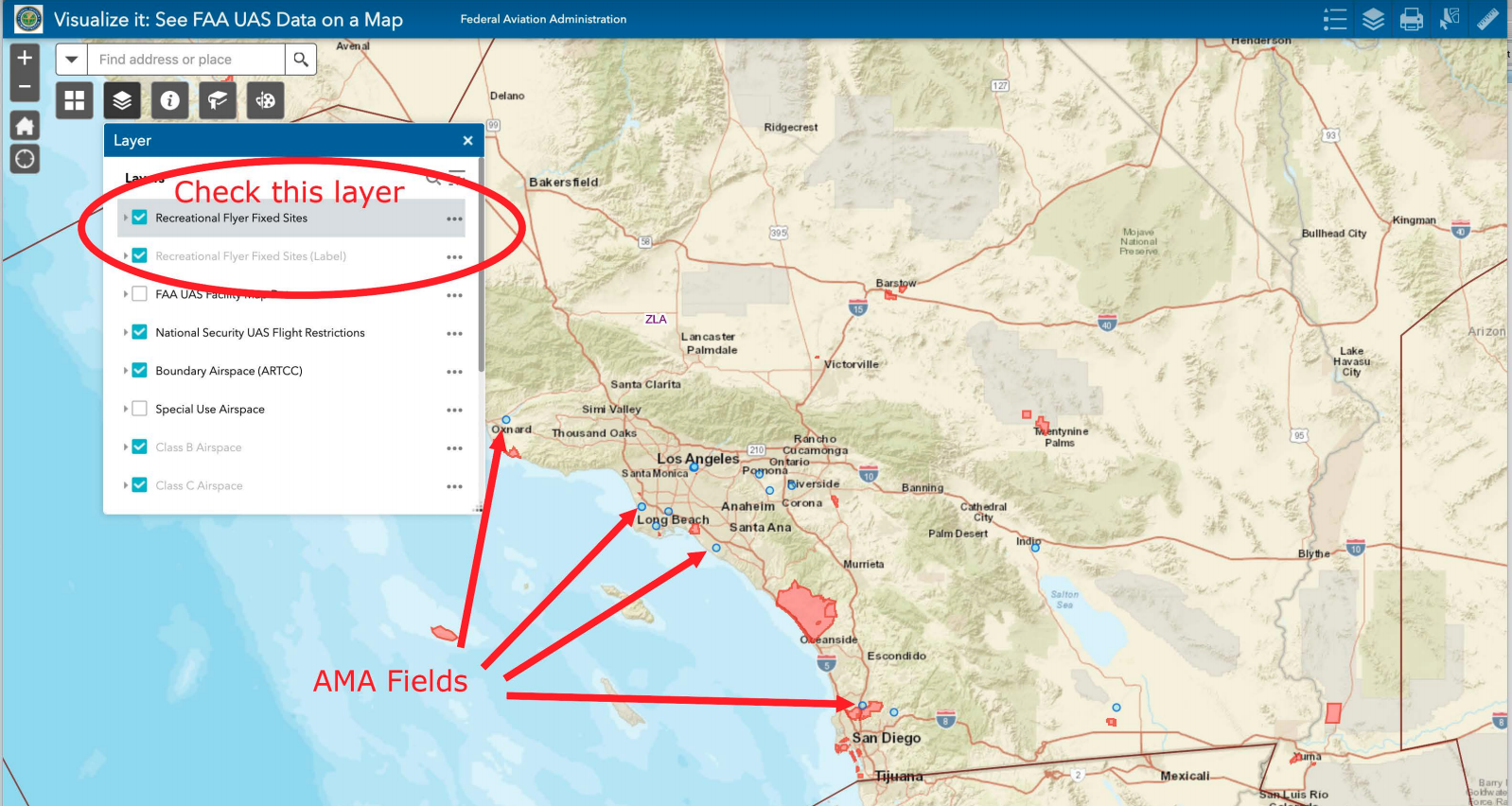Uncheck Recreational Flyer Fixed Sites layer
The image size is (1512, 806).
139,218
